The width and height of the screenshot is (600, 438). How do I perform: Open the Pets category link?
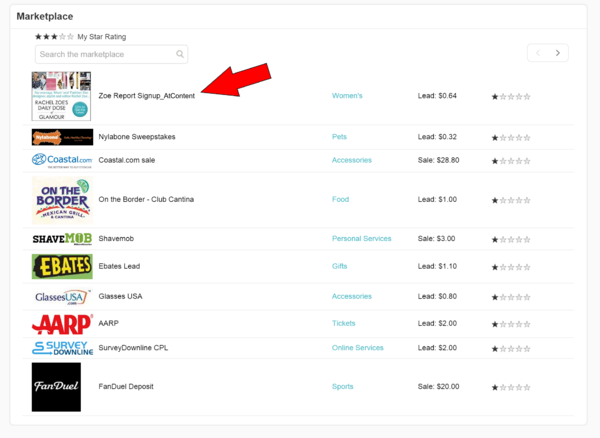339,137
